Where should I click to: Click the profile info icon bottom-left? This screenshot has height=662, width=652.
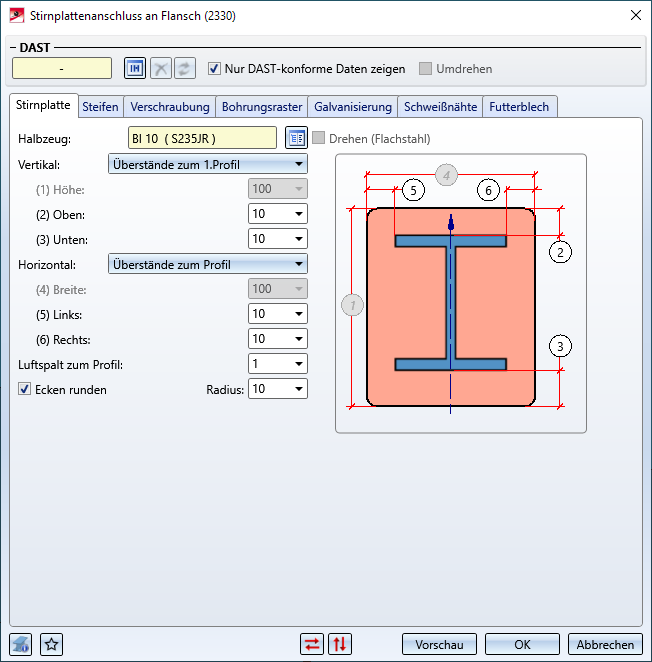point(20,644)
